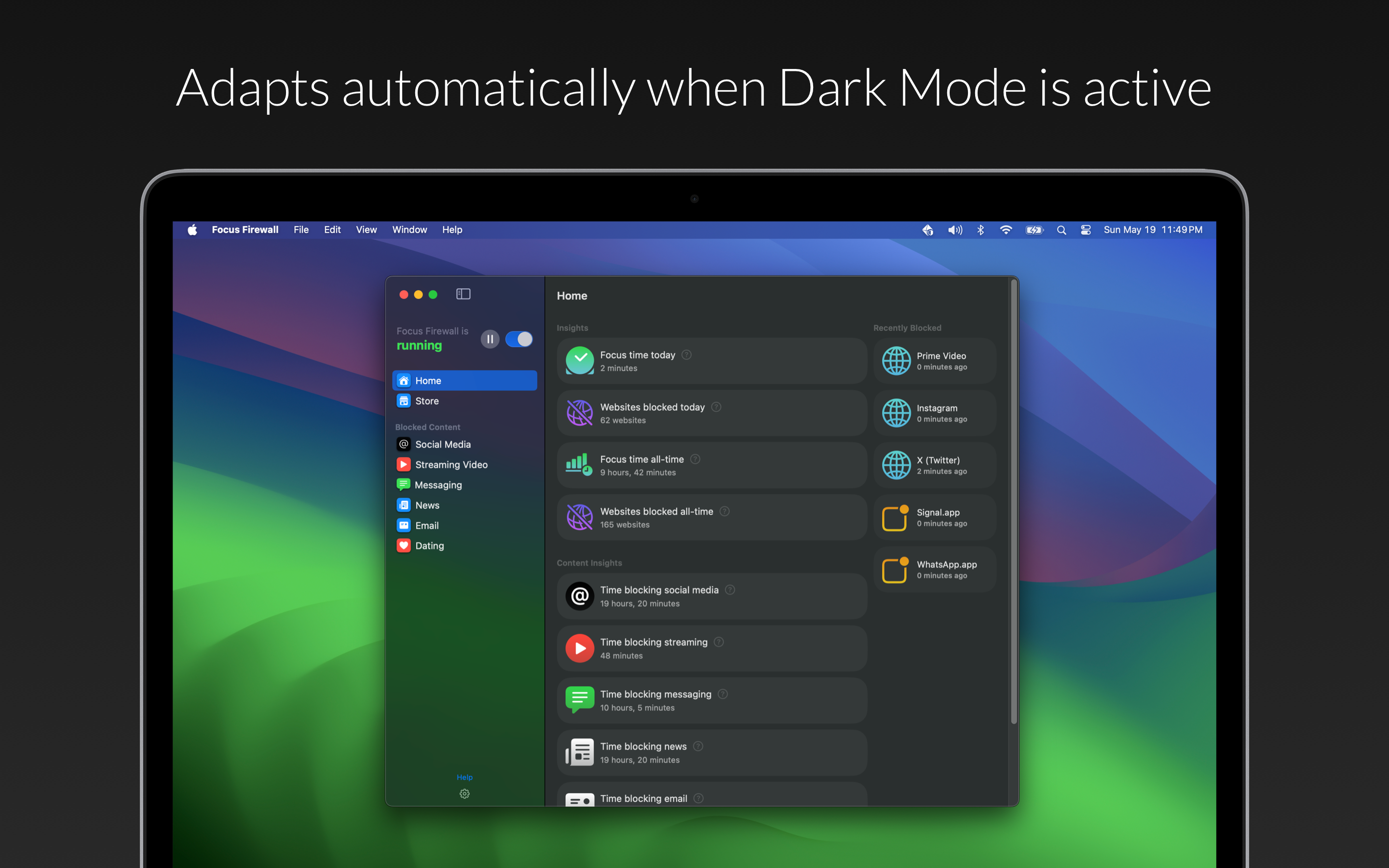The width and height of the screenshot is (1389, 868).
Task: Open Social Media blocked content
Action: click(x=464, y=444)
